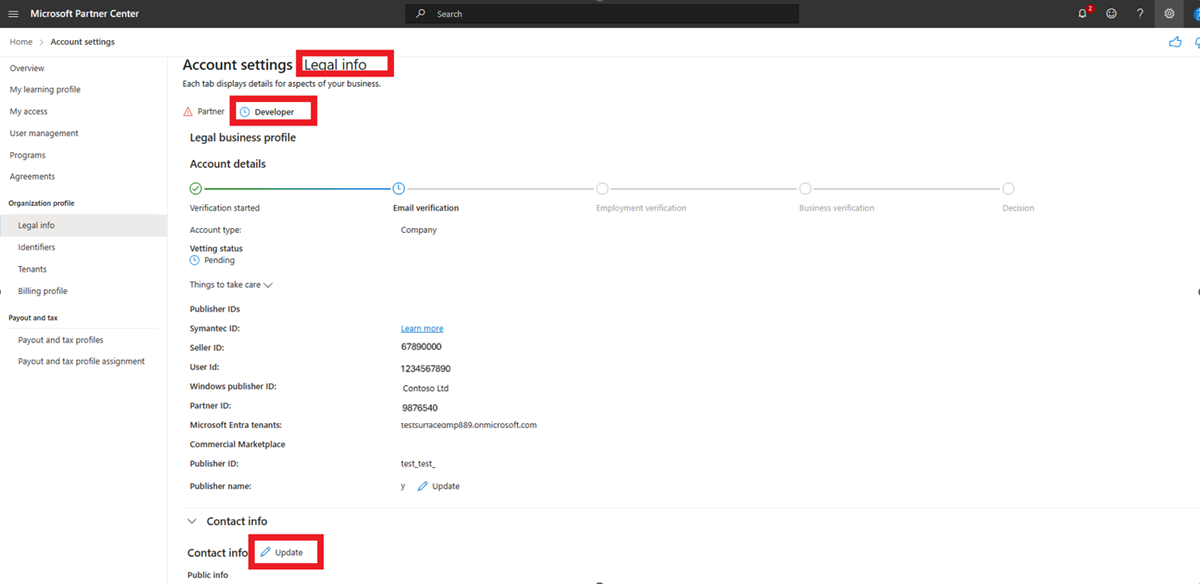The width and height of the screenshot is (1200, 584).
Task: Open My access in the sidebar
Action: point(28,112)
